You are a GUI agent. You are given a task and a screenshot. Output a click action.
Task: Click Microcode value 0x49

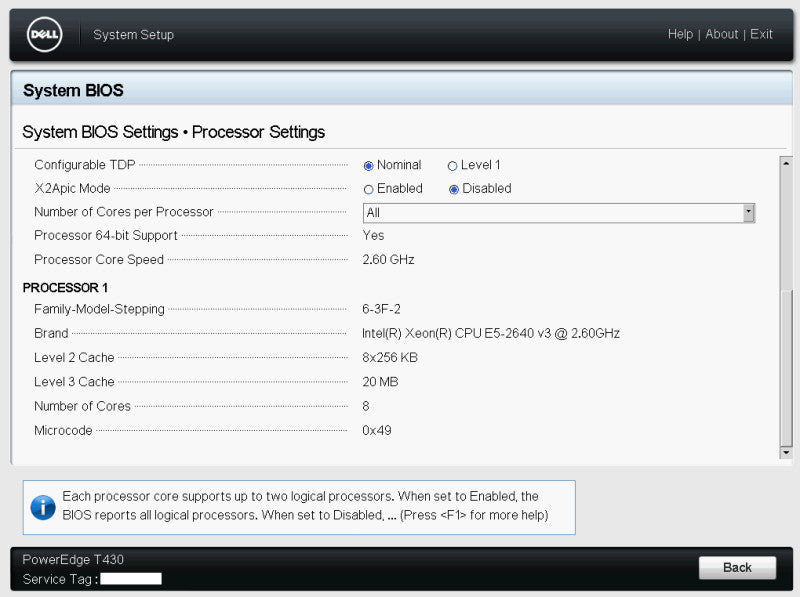pos(377,430)
